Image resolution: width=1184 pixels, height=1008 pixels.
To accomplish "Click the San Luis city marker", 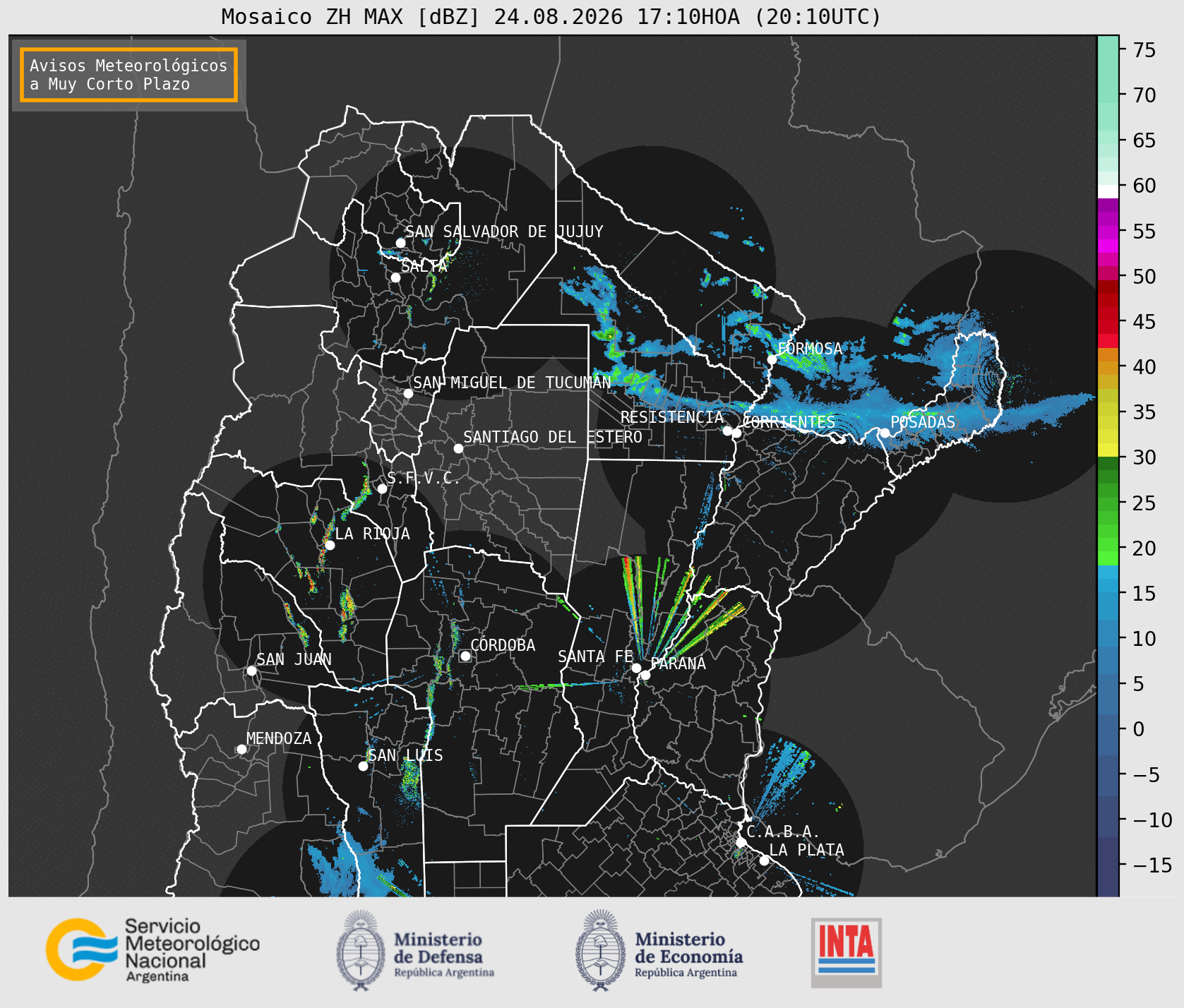I will pos(363,766).
